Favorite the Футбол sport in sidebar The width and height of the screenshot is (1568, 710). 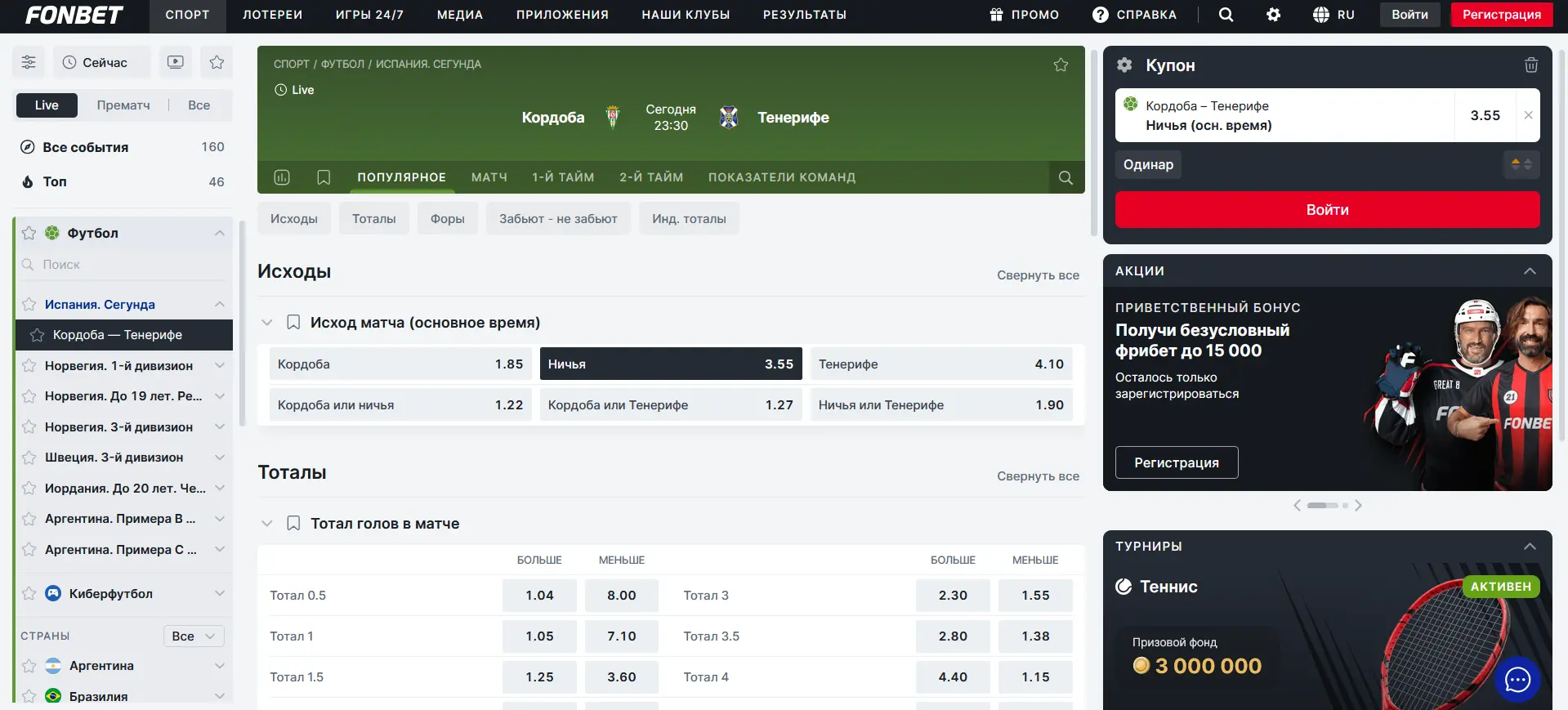pos(29,233)
